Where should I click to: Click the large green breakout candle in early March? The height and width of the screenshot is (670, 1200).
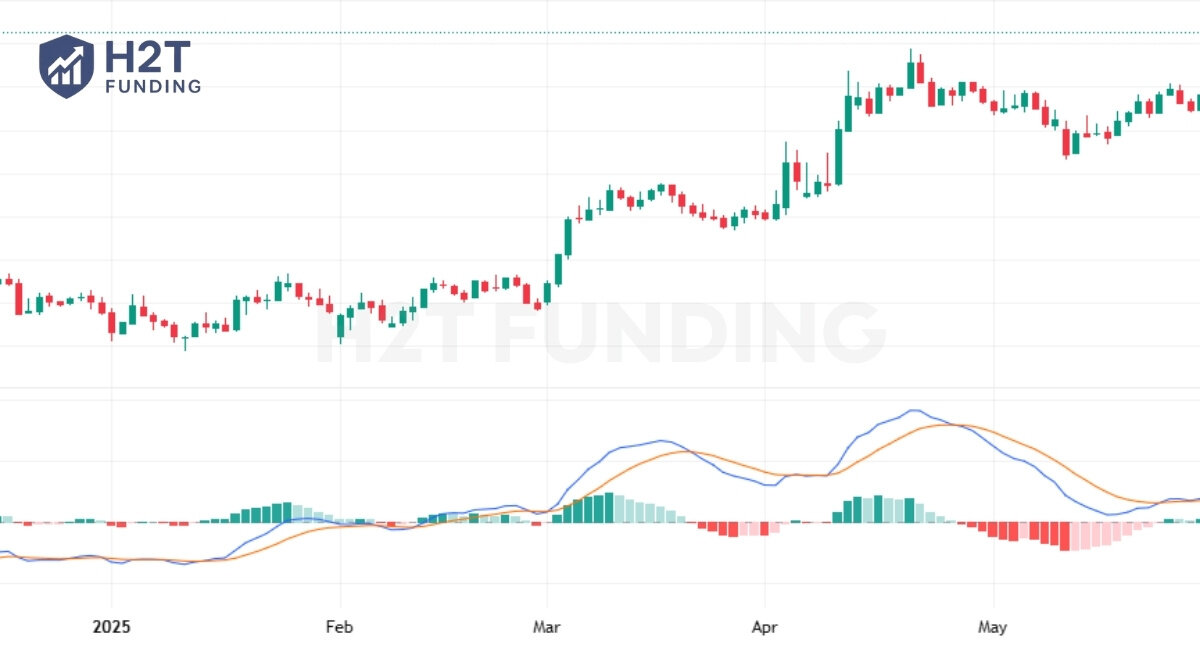[568, 236]
